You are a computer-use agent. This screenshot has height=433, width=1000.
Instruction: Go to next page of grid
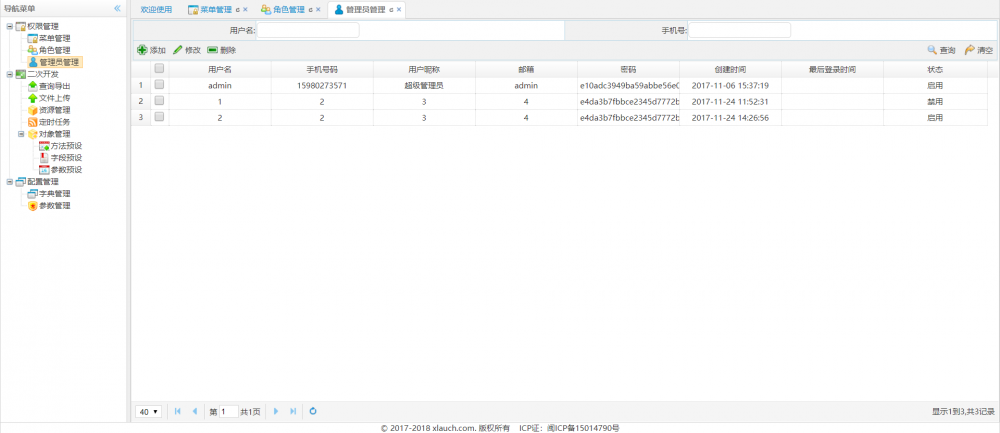pos(276,411)
